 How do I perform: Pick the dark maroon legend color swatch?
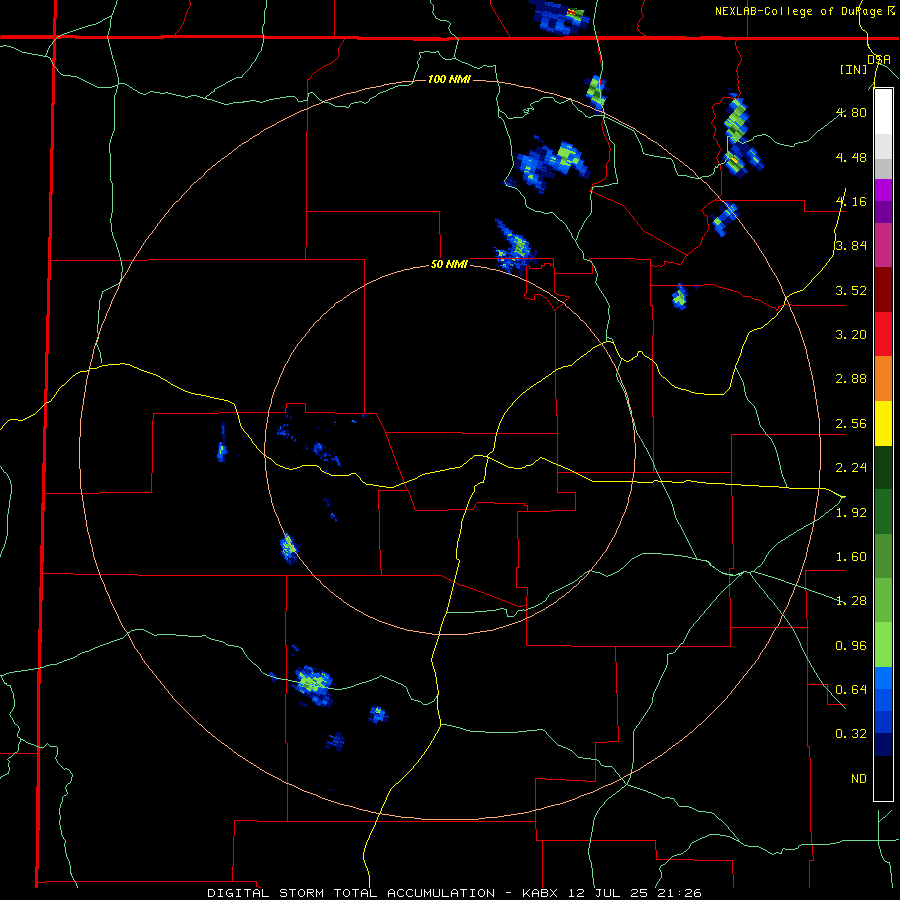883,290
